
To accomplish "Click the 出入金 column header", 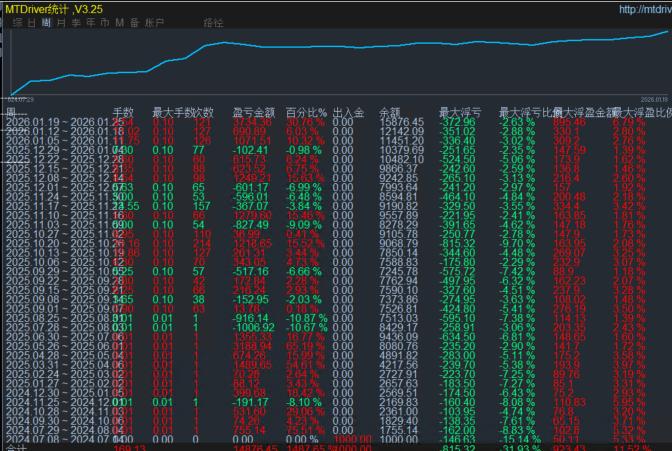I will coord(348,113).
